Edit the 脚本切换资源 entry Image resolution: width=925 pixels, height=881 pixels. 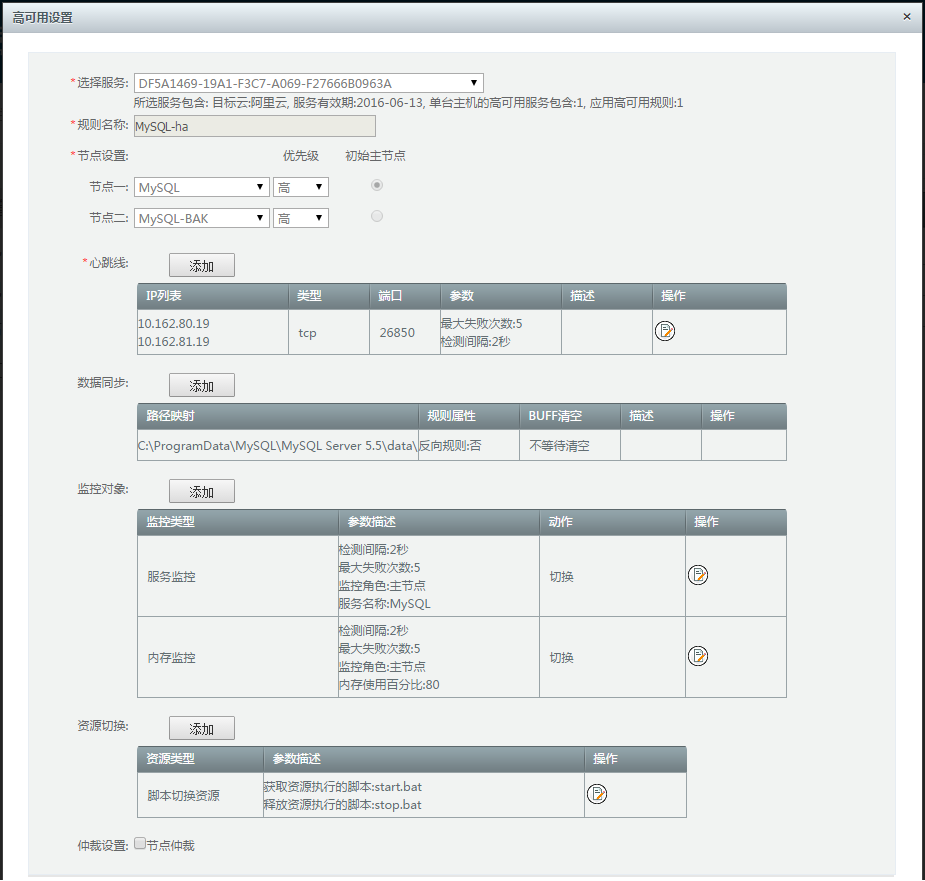pyautogui.click(x=597, y=794)
